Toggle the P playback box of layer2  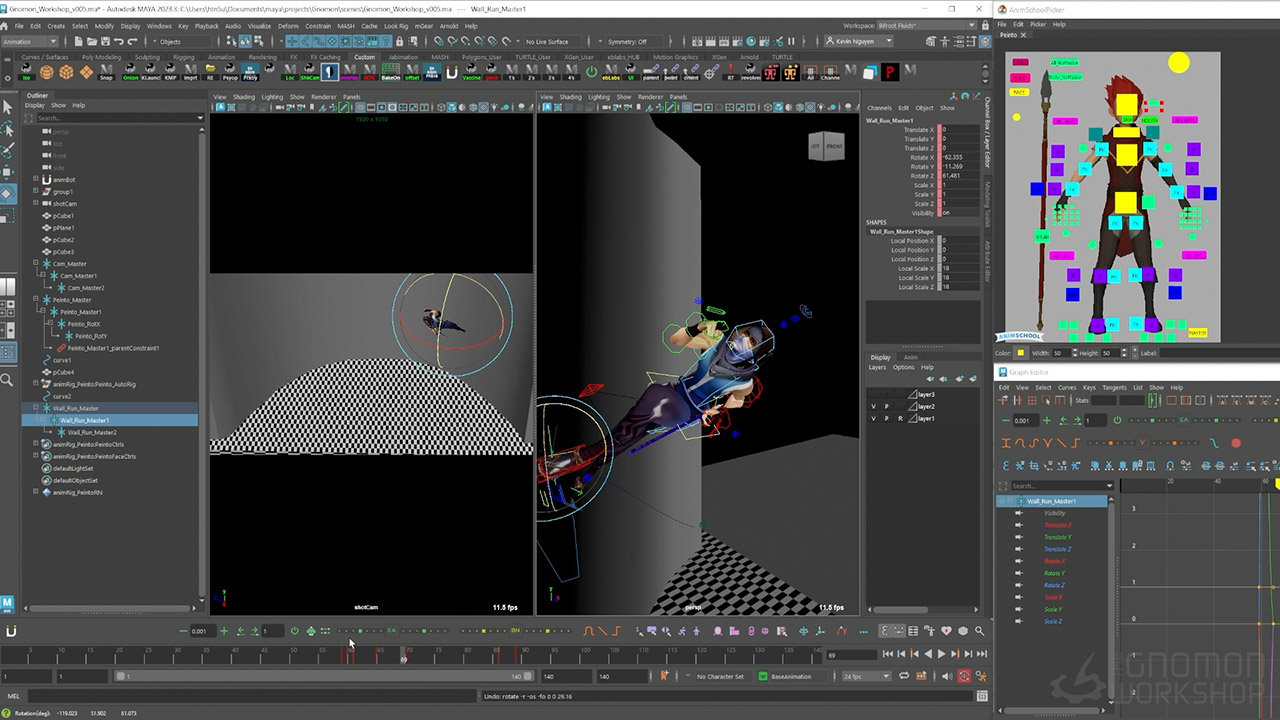[886, 406]
